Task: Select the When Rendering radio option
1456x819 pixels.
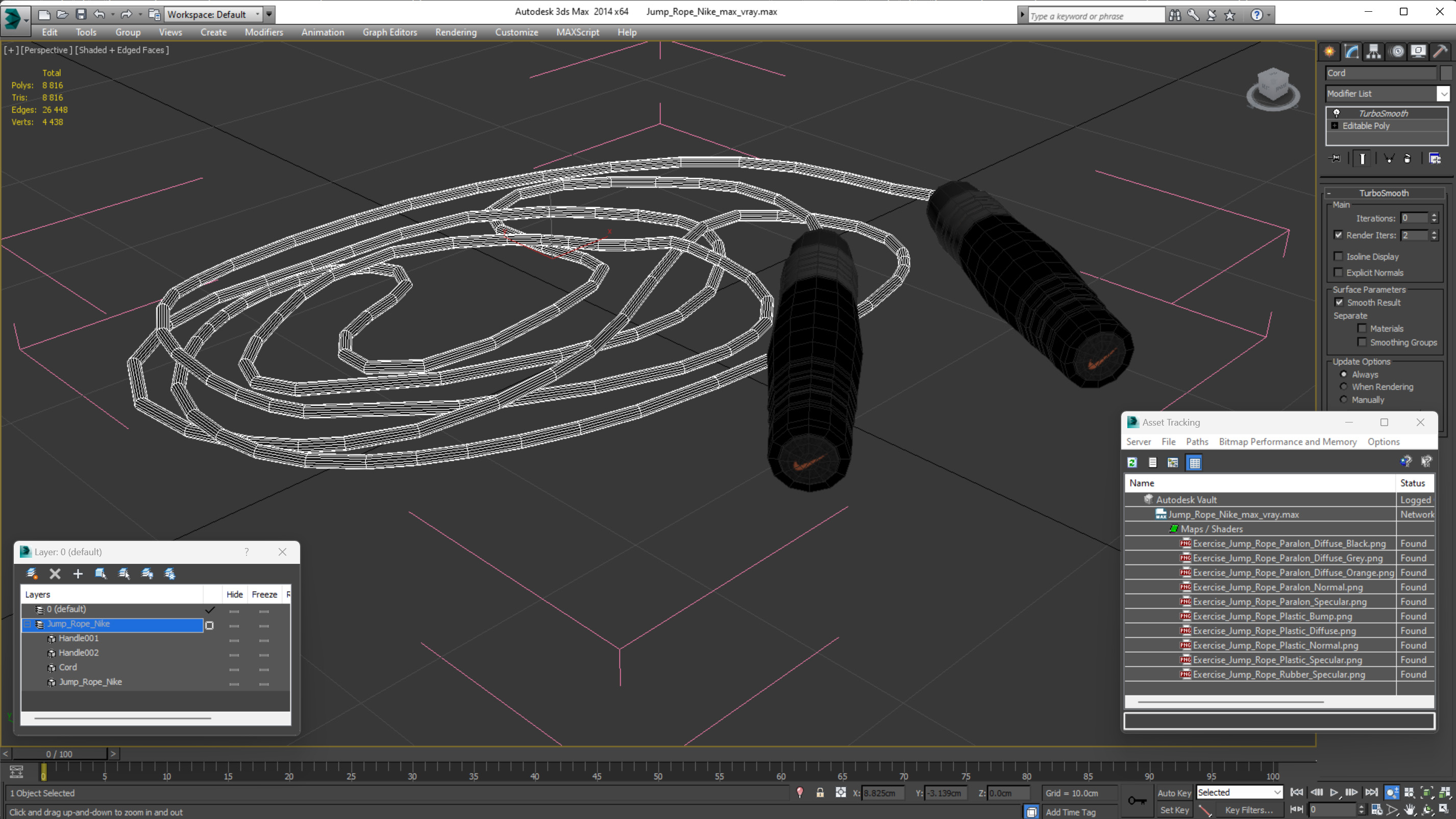Action: [1344, 387]
